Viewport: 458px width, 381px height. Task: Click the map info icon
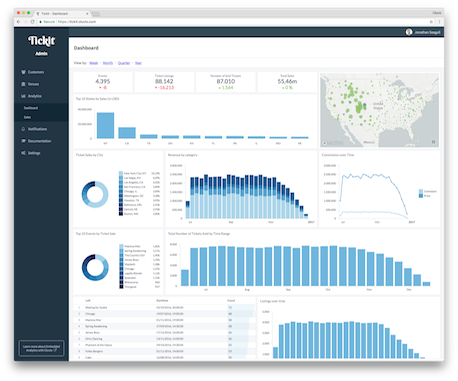coord(433,142)
